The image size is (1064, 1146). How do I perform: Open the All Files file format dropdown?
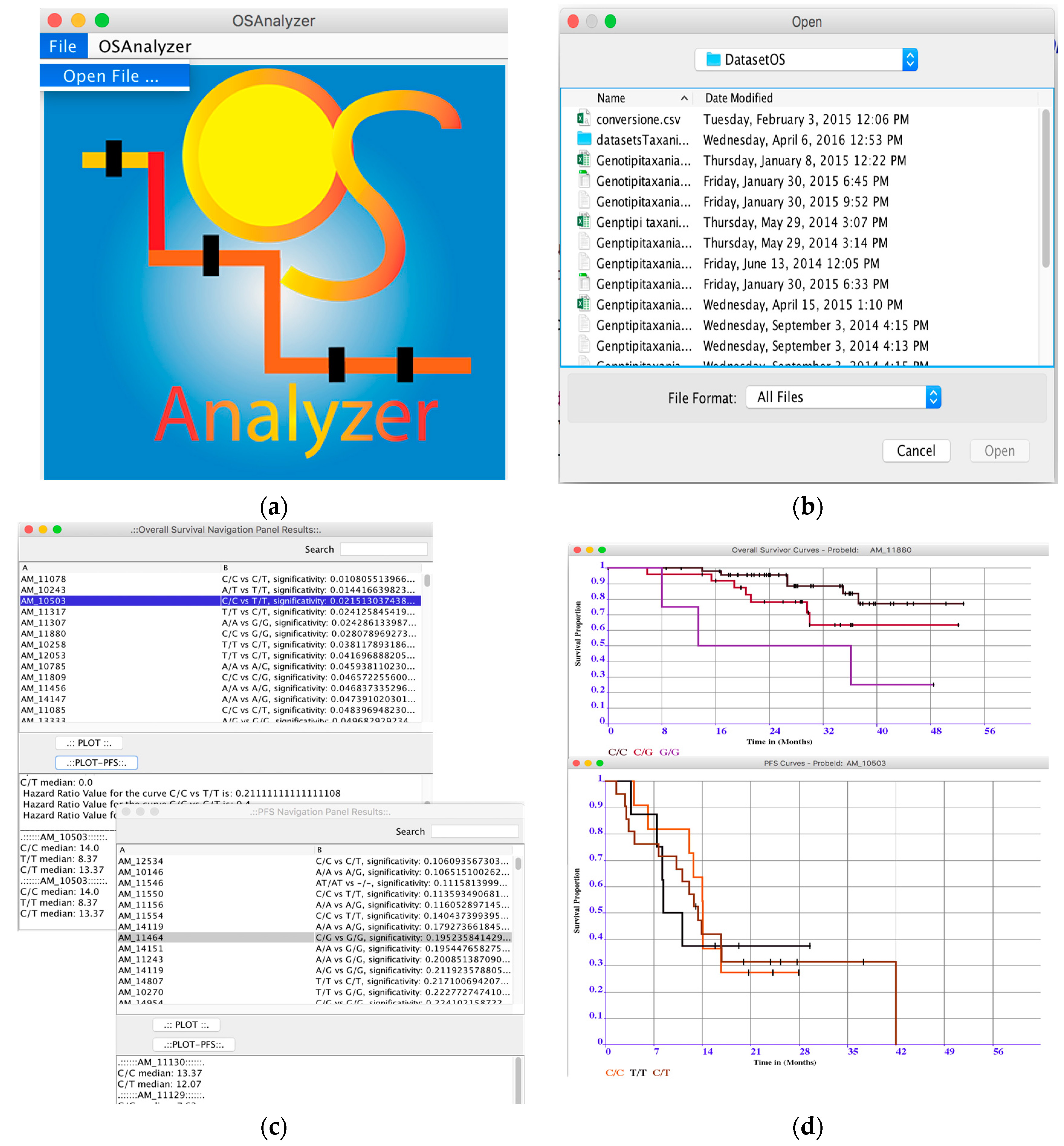(933, 397)
